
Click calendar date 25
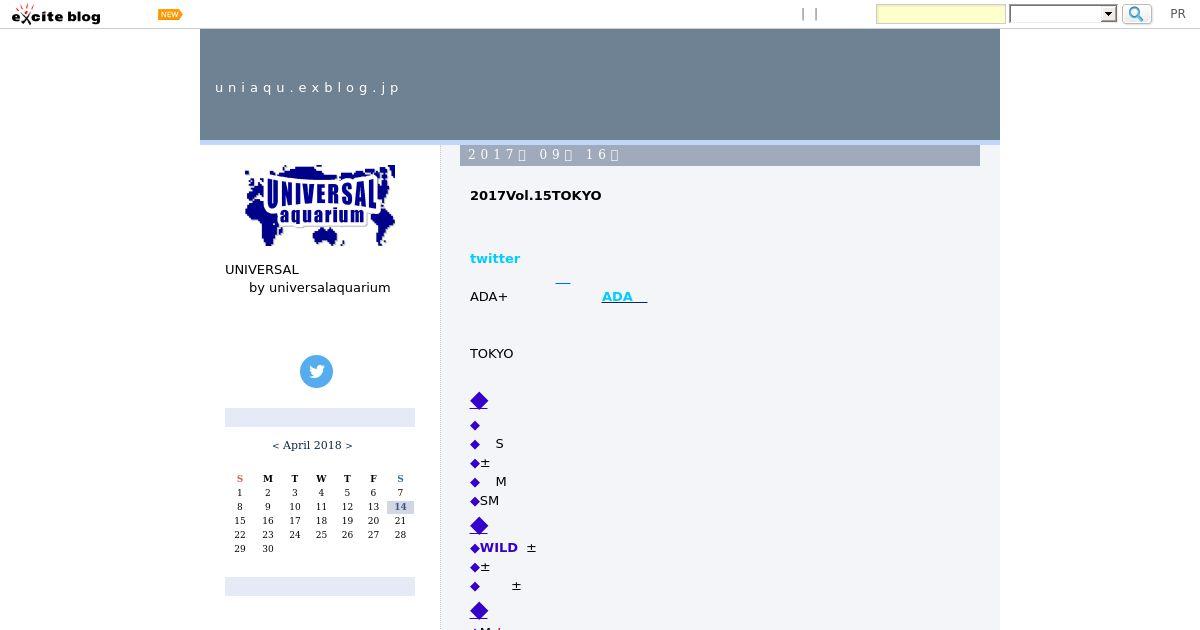pos(321,534)
